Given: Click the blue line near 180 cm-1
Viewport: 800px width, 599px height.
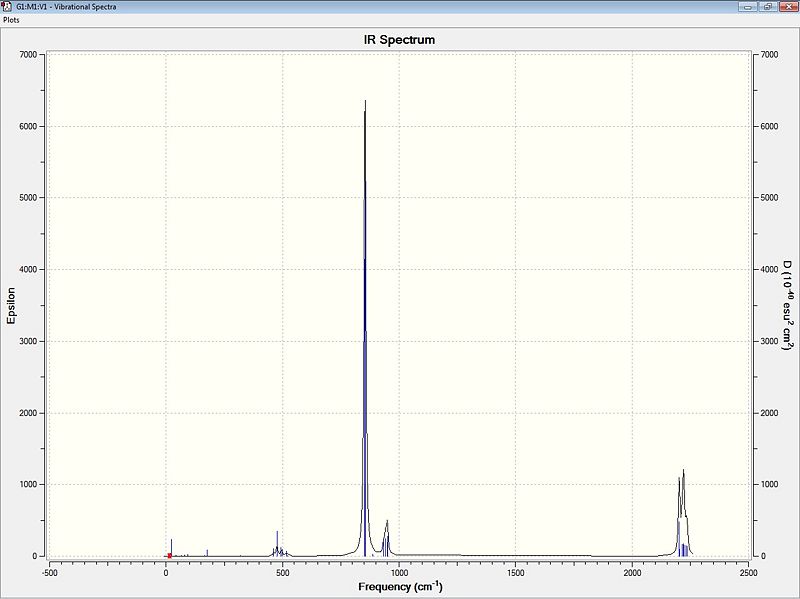Looking at the screenshot, I should pyautogui.click(x=207, y=553).
